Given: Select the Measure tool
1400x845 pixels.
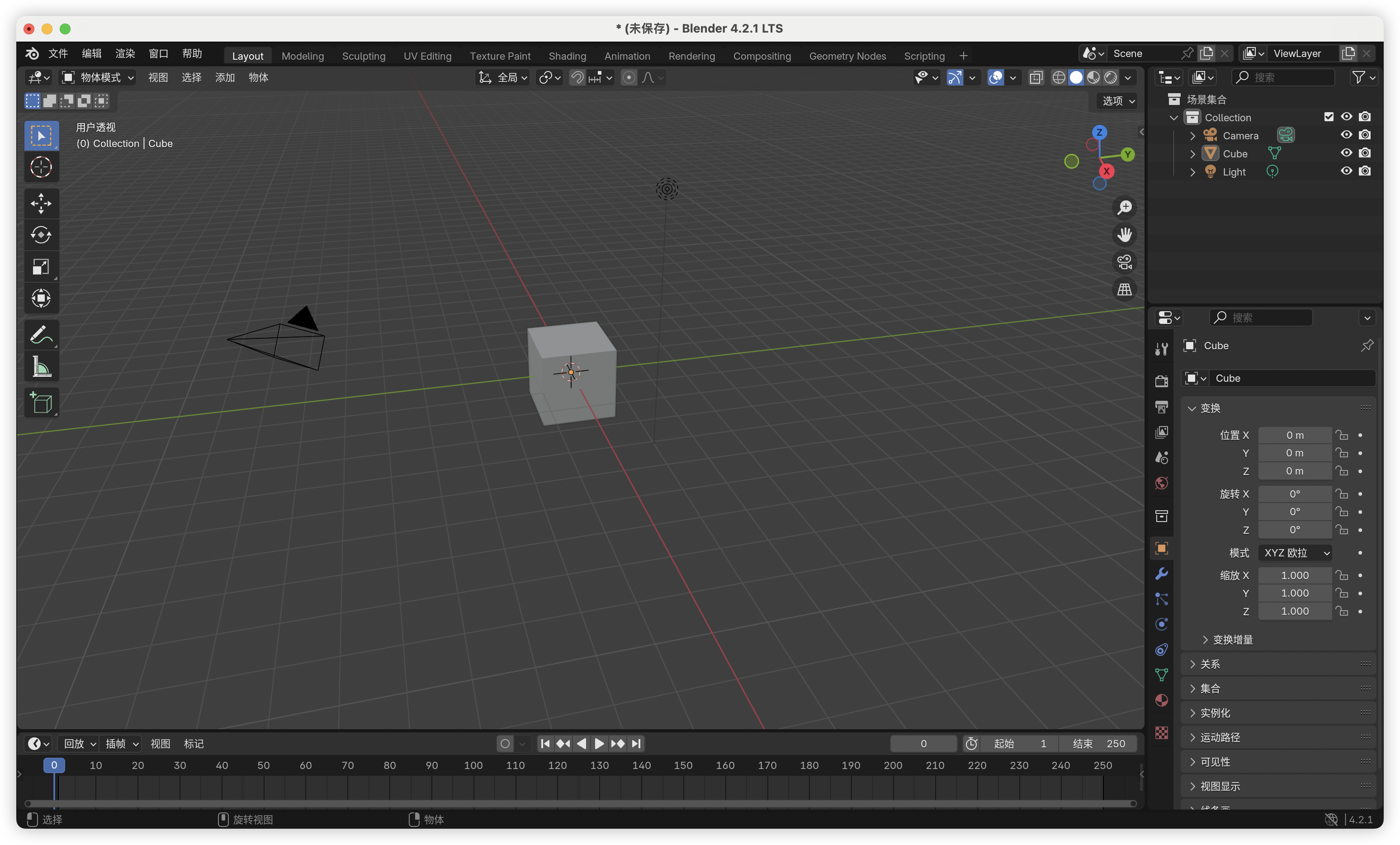Looking at the screenshot, I should click(x=41, y=366).
